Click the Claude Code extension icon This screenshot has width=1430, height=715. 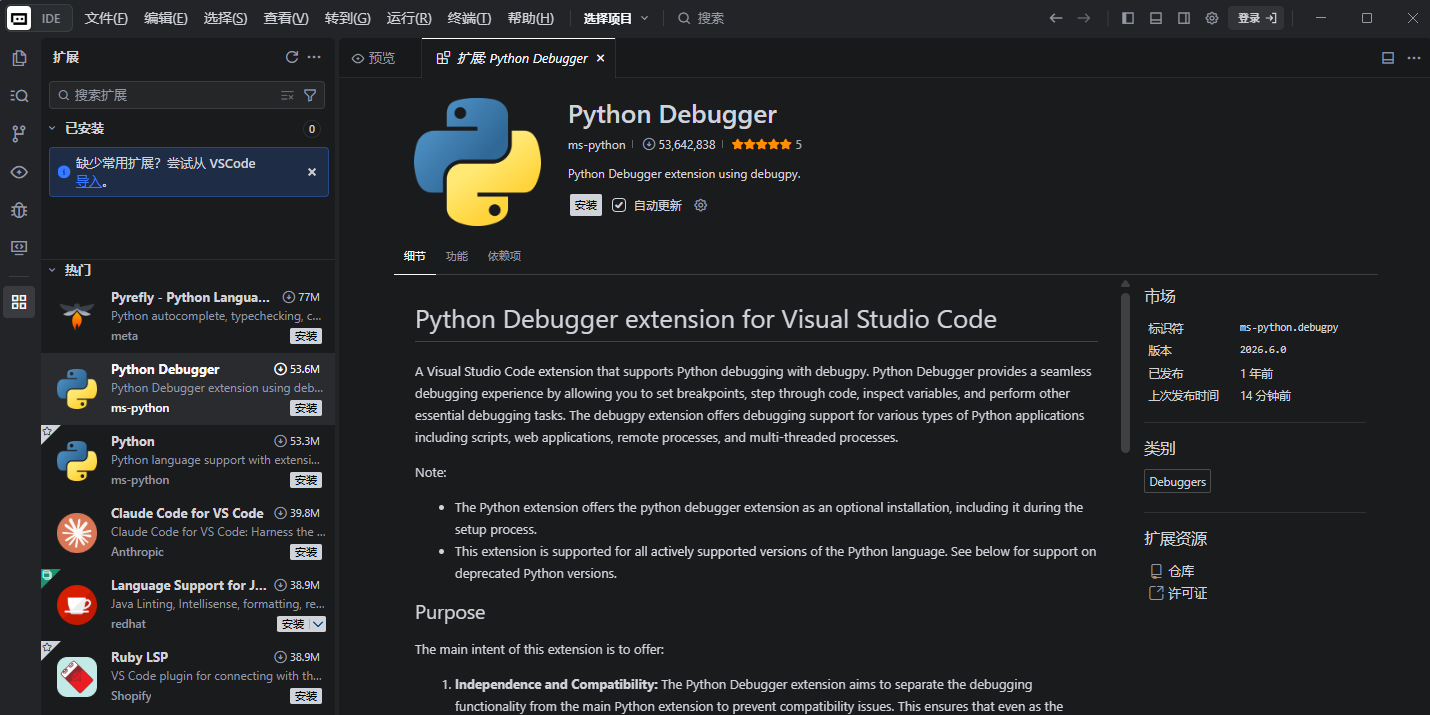coord(77,533)
